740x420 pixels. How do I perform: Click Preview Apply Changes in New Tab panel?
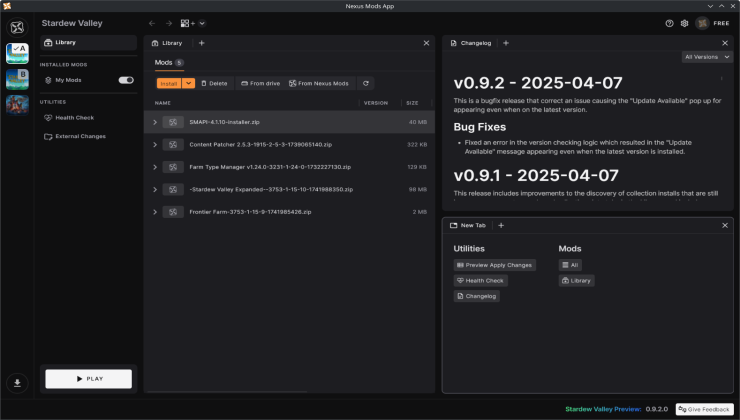pos(494,265)
